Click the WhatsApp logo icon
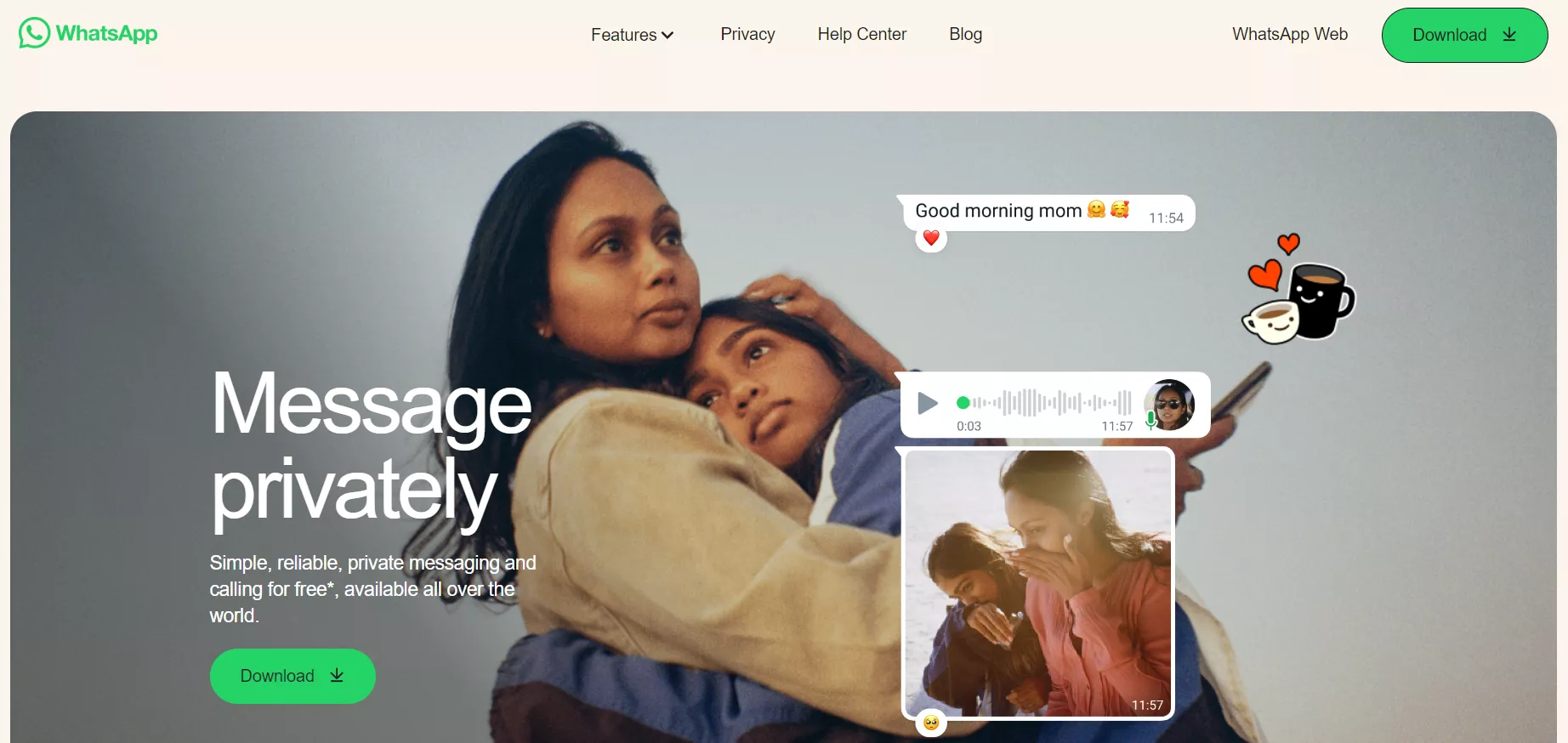This screenshot has width=1568, height=743. click(x=34, y=33)
